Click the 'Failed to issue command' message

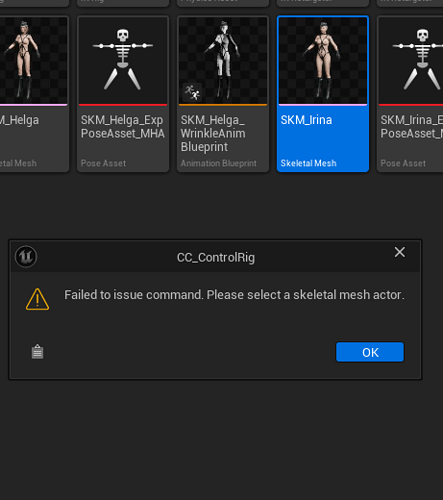(234, 295)
